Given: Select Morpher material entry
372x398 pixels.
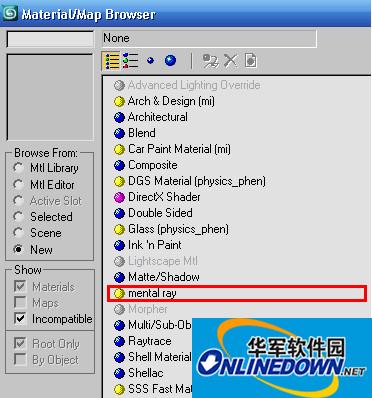Looking at the screenshot, I should (148, 309).
